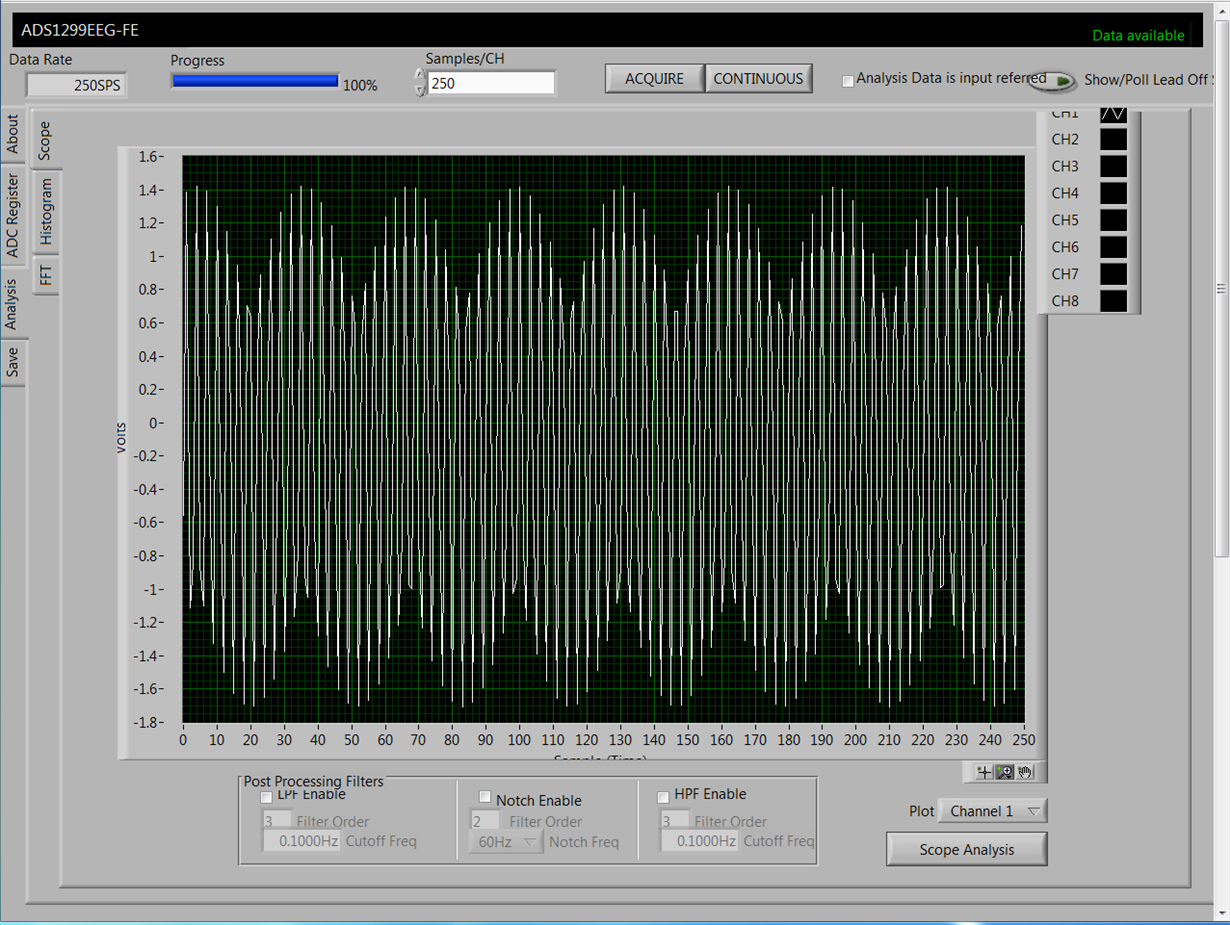The image size is (1230, 925).
Task: Check Analysis Data is input referred
Action: (x=848, y=81)
